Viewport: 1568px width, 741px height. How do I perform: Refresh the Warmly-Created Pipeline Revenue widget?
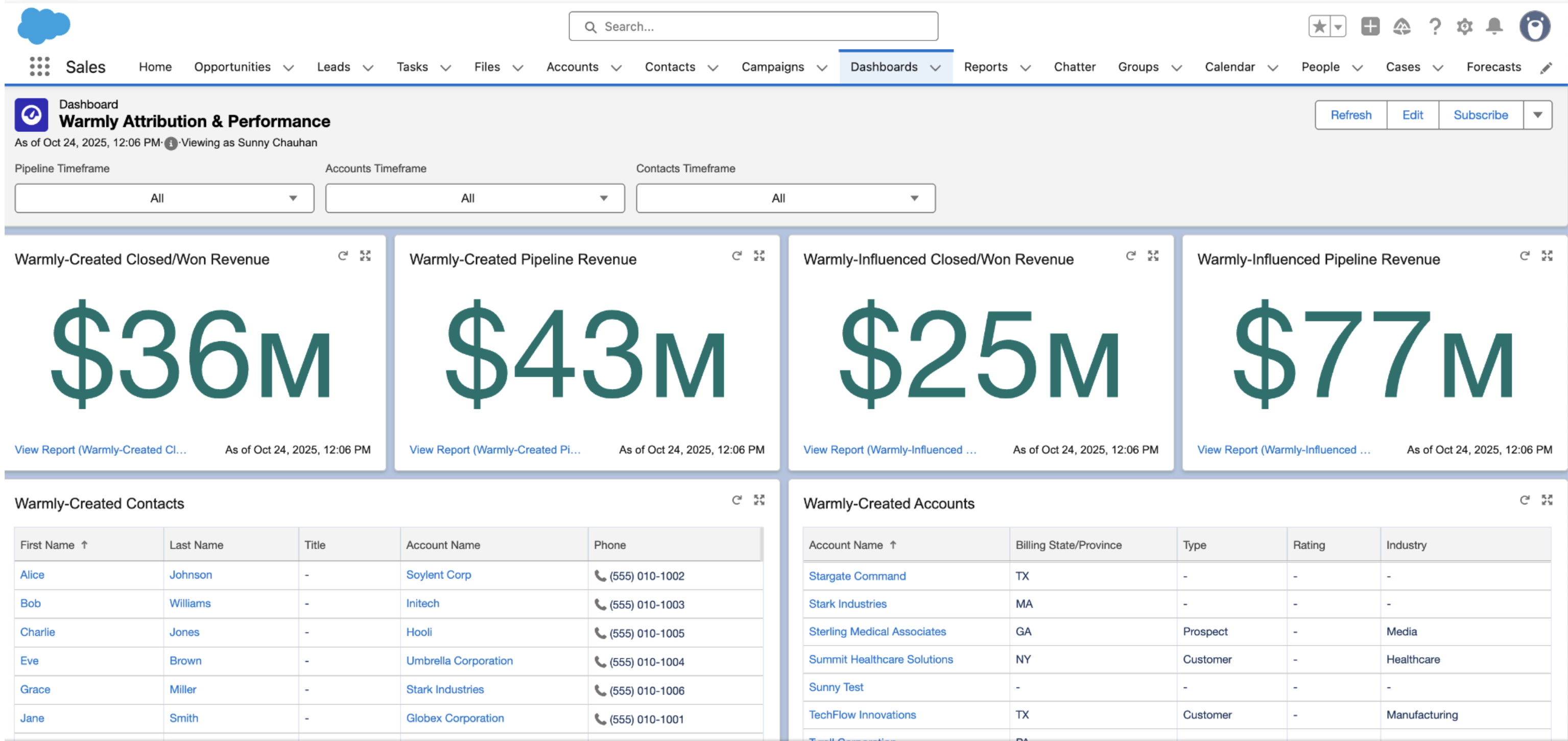coord(737,256)
